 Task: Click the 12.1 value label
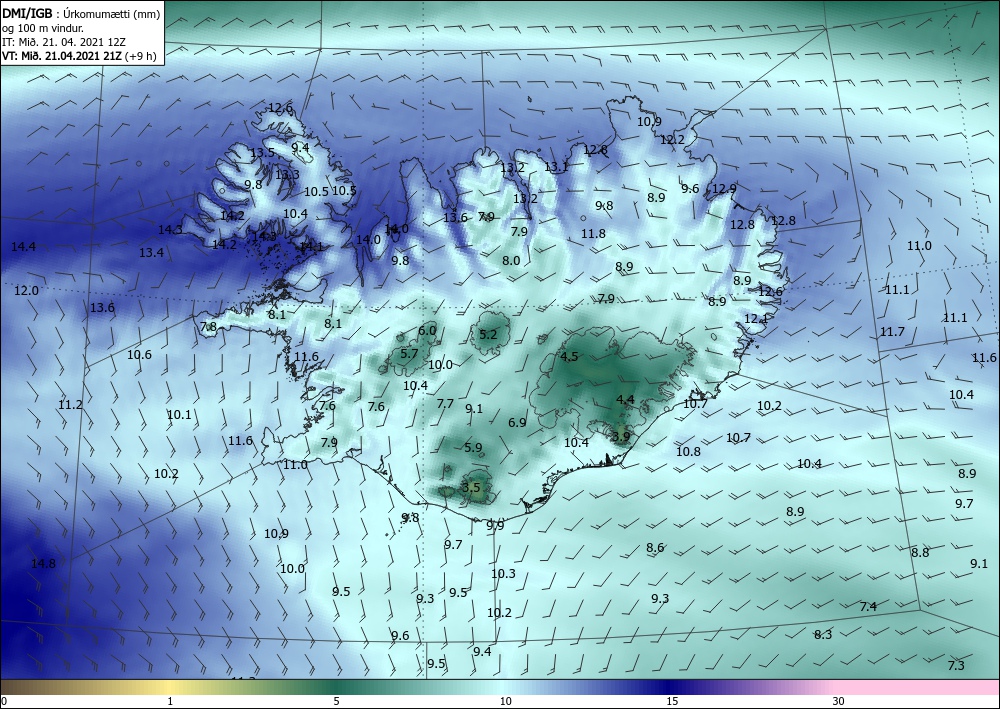(756, 318)
